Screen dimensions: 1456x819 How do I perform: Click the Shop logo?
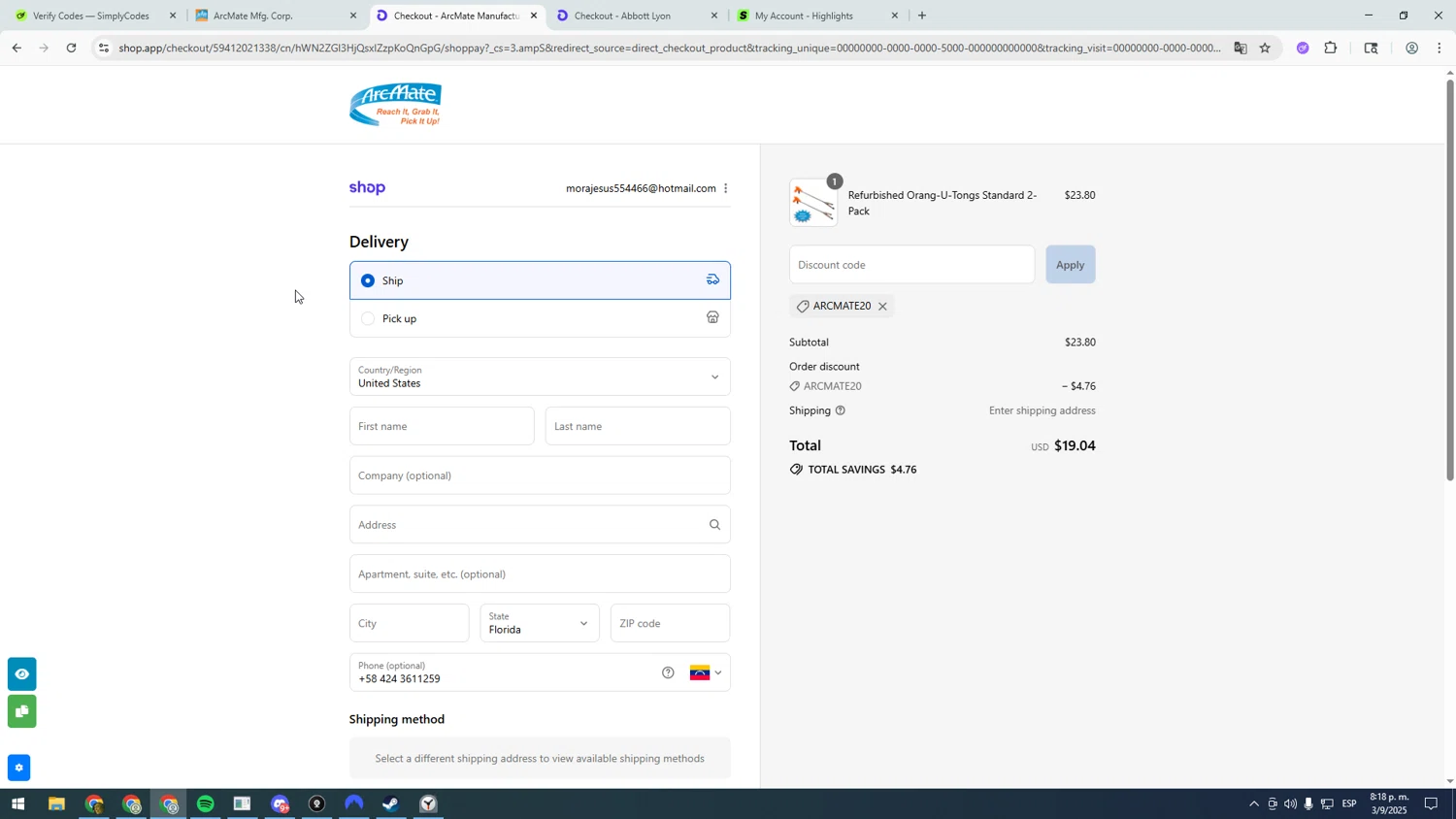[x=367, y=188]
